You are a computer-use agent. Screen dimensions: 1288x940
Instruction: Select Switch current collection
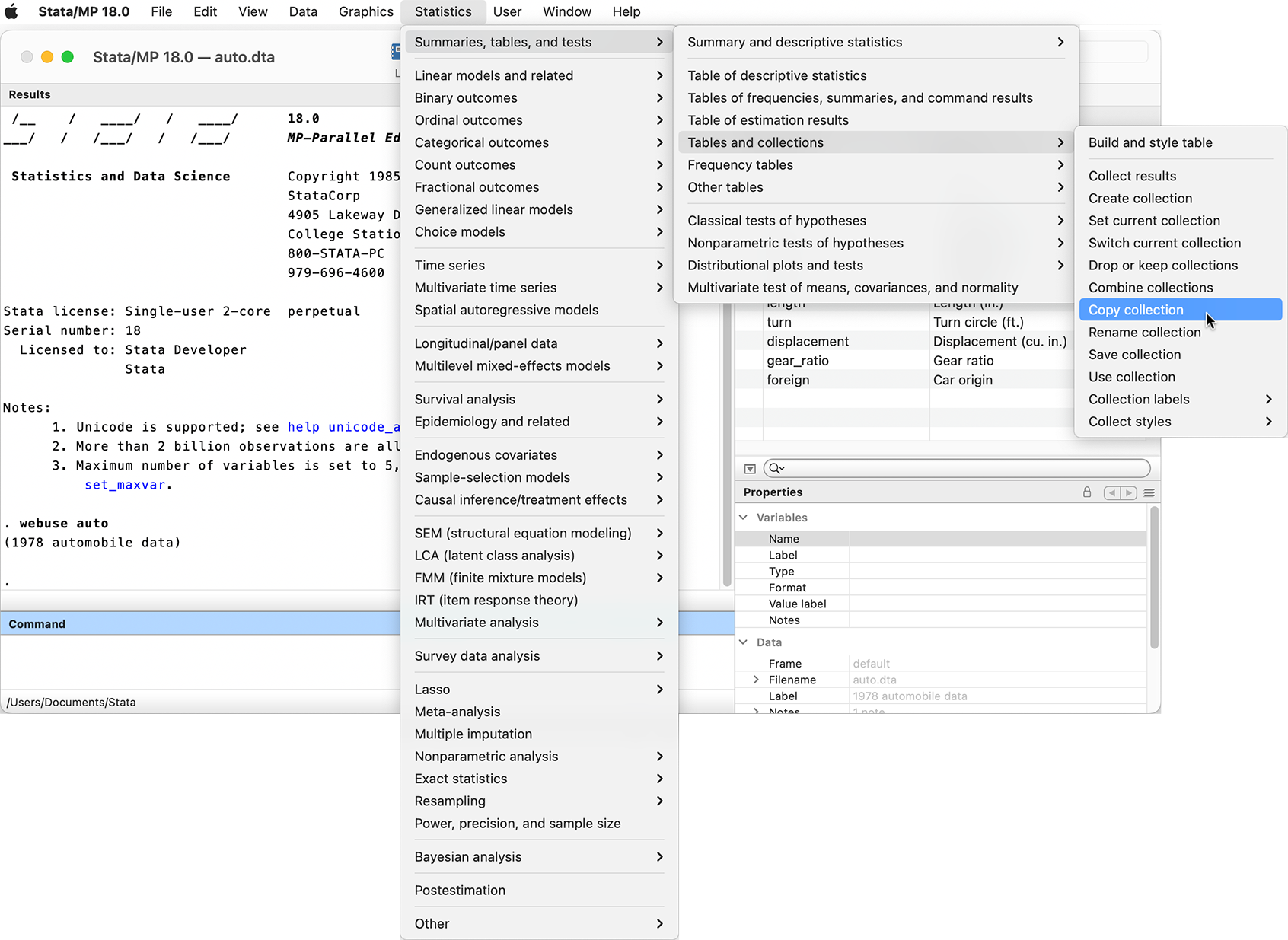(1181, 243)
